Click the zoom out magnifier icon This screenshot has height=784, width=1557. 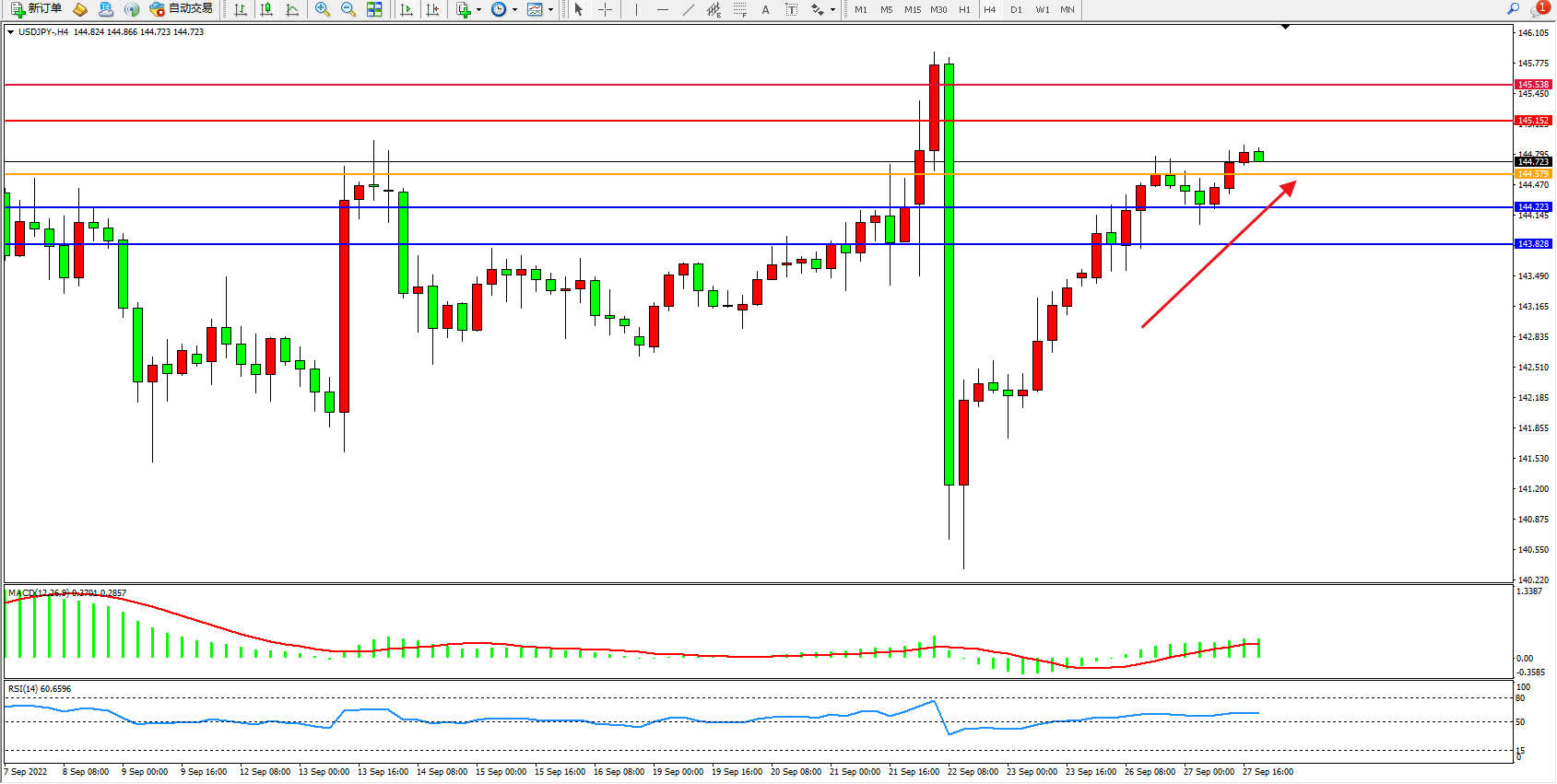348,9
